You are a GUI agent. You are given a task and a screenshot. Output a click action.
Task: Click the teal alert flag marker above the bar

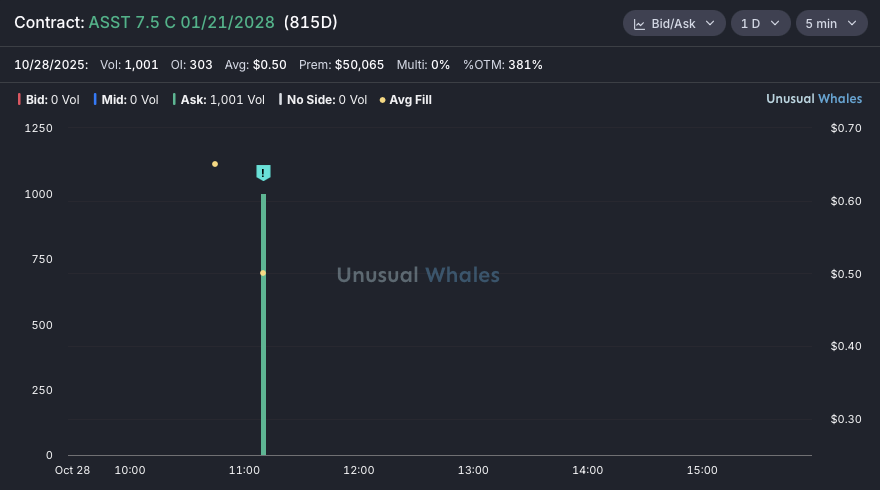[263, 172]
